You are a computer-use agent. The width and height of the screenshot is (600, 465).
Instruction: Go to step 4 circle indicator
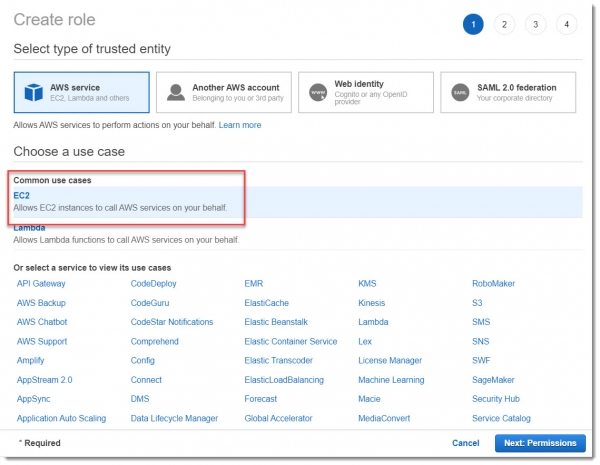click(x=567, y=25)
